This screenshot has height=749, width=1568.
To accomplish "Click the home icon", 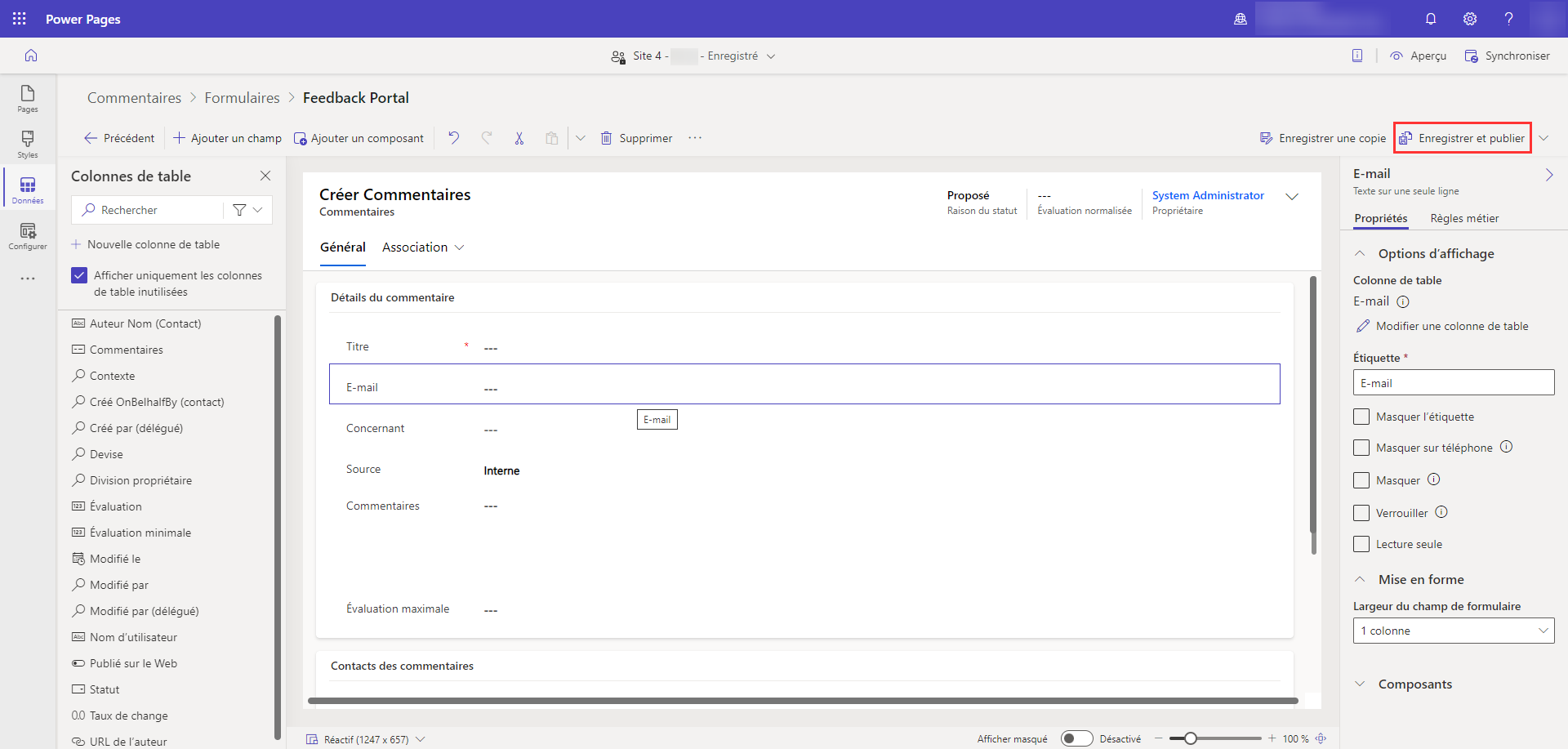I will [x=31, y=56].
